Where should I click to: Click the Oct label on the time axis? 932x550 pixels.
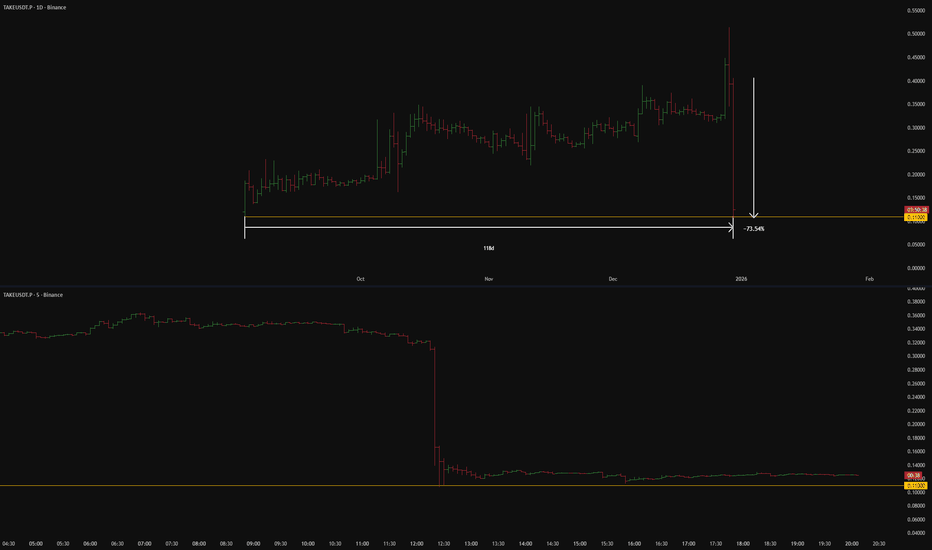[360, 279]
